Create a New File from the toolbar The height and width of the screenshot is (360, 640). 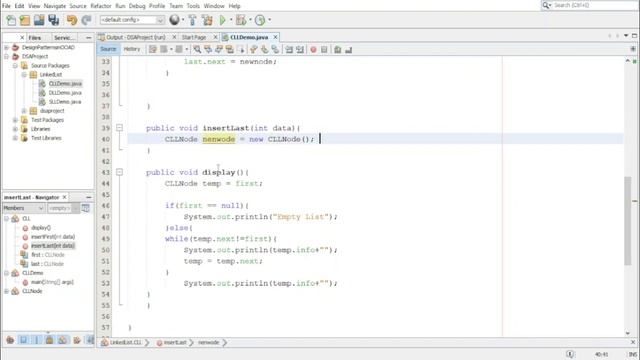(x=11, y=20)
